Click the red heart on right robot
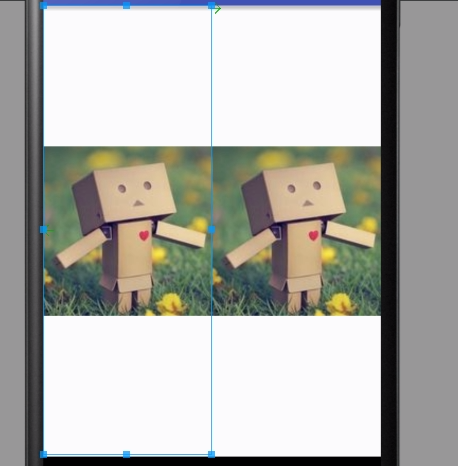The width and height of the screenshot is (458, 466). coord(313,236)
